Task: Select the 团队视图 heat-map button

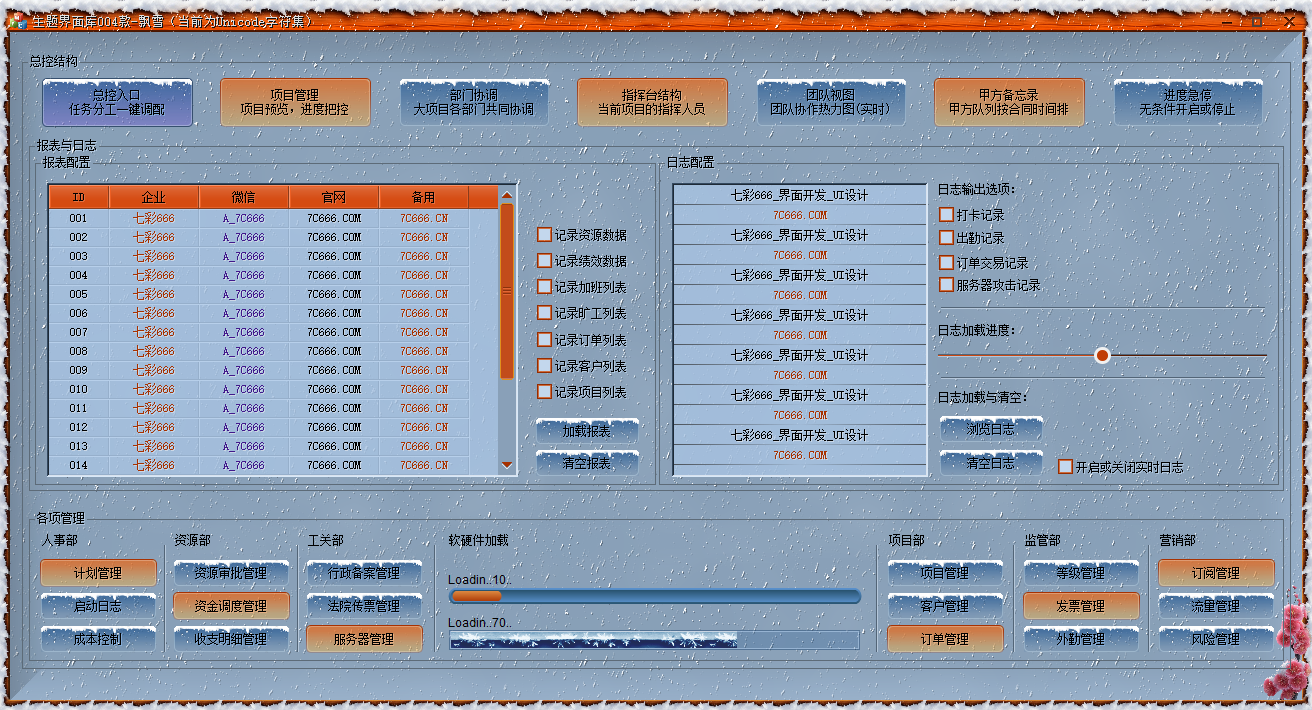Action: 830,103
